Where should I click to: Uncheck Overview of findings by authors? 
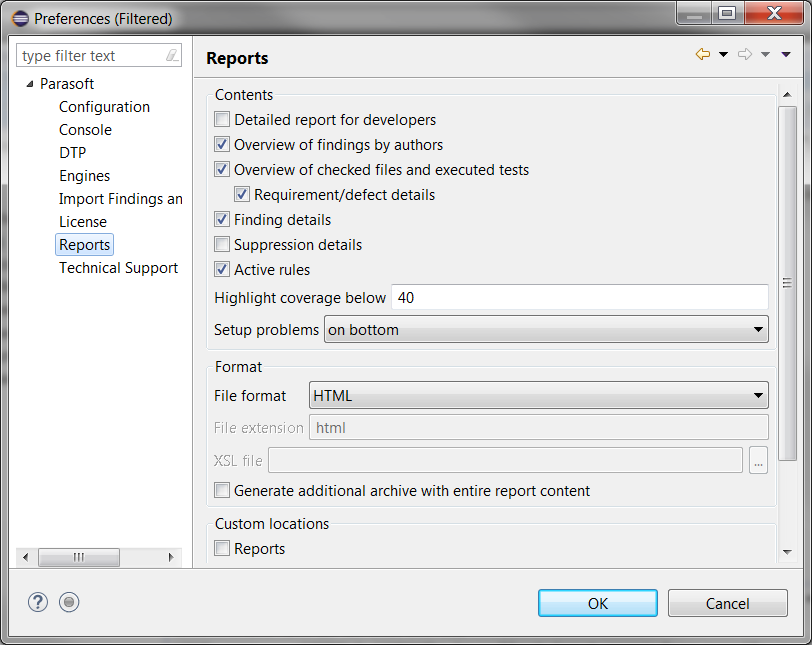(x=222, y=144)
